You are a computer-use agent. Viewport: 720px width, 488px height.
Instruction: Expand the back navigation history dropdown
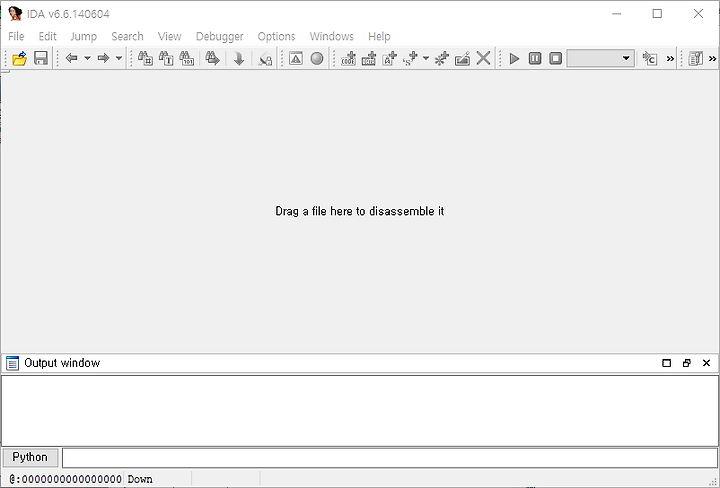(87, 58)
